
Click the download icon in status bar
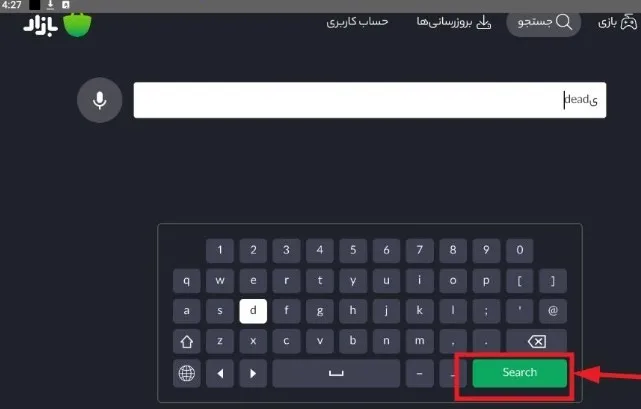[50, 5]
